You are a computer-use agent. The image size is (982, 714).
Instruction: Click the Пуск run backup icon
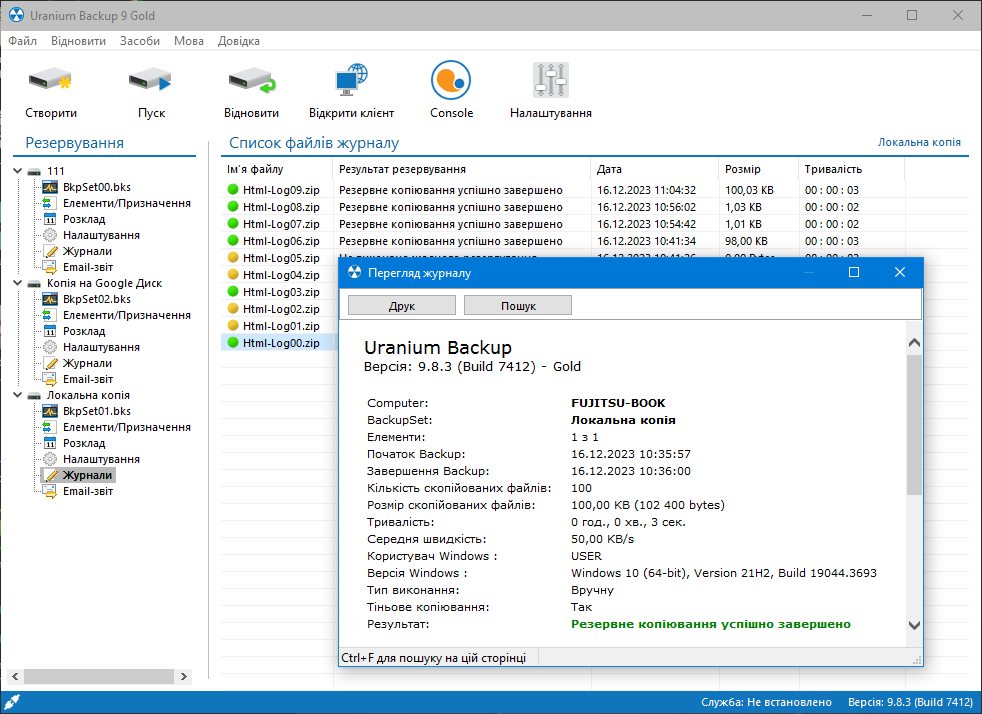pyautogui.click(x=150, y=80)
